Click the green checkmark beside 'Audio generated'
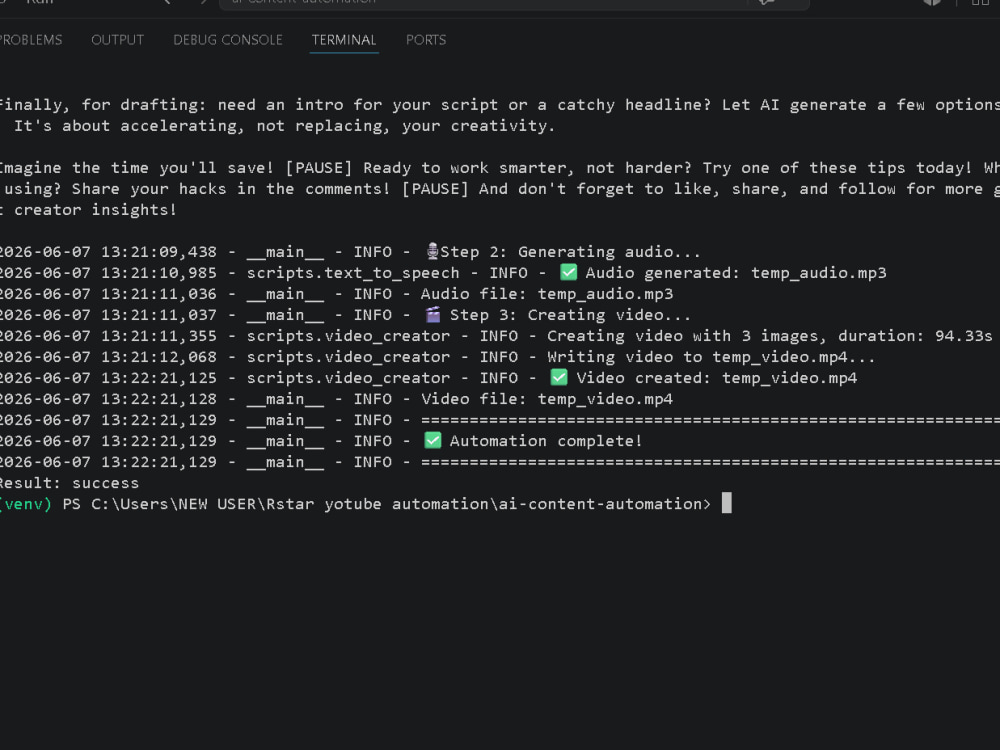This screenshot has width=1000, height=750. pos(568,272)
